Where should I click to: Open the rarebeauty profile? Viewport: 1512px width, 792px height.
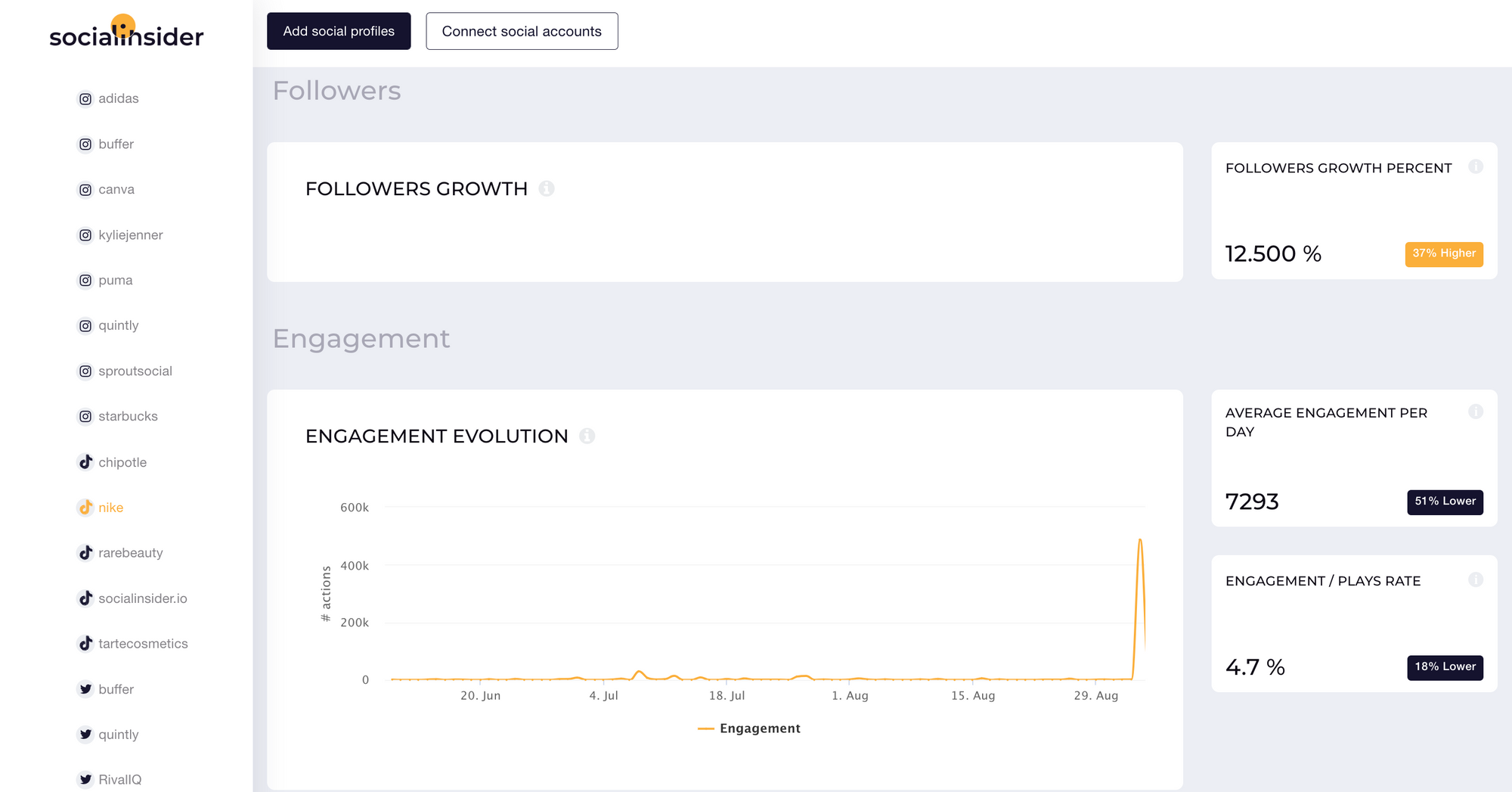131,553
